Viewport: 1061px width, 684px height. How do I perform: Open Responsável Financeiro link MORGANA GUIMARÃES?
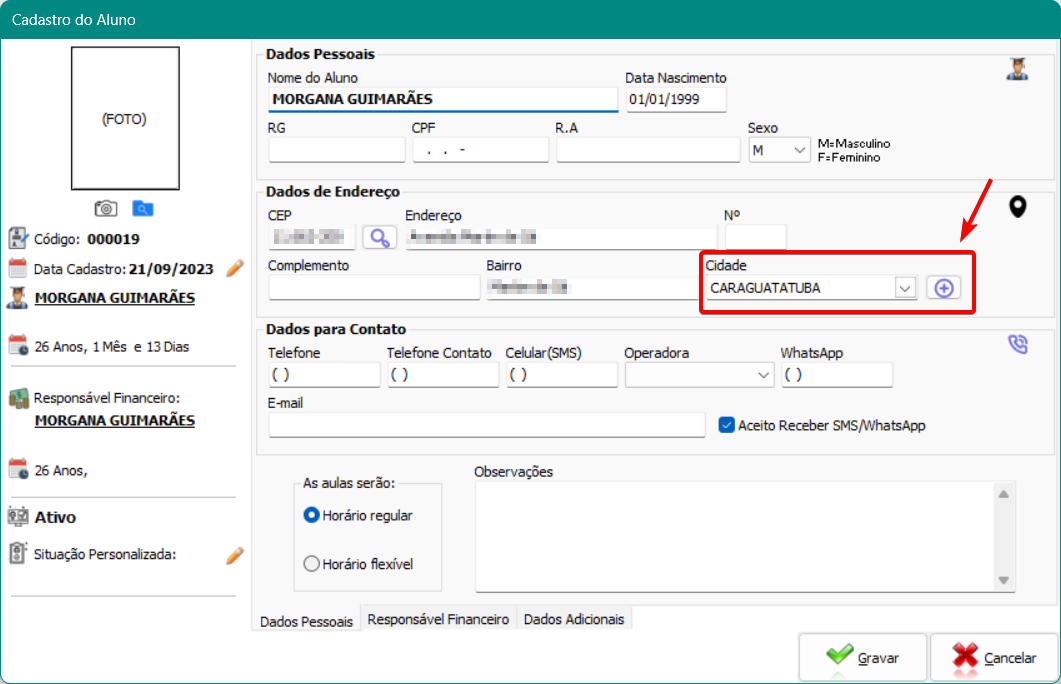[x=115, y=420]
